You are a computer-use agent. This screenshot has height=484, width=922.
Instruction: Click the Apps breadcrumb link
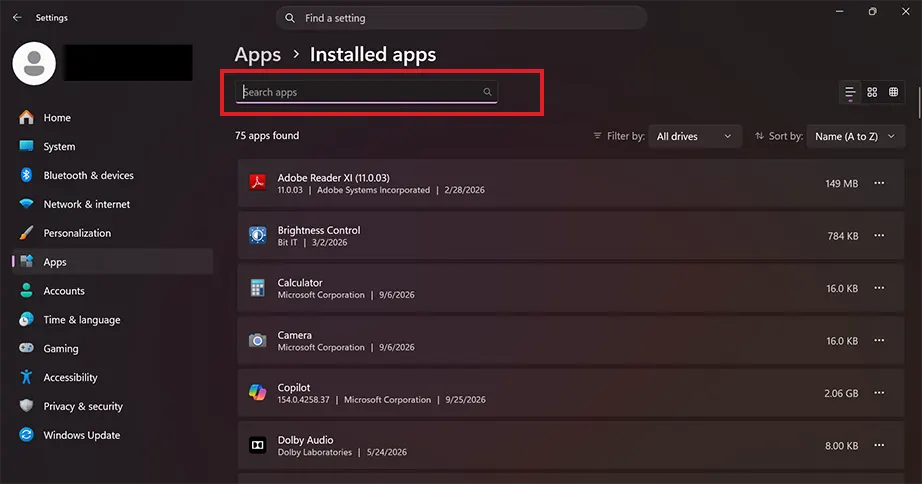coord(258,55)
